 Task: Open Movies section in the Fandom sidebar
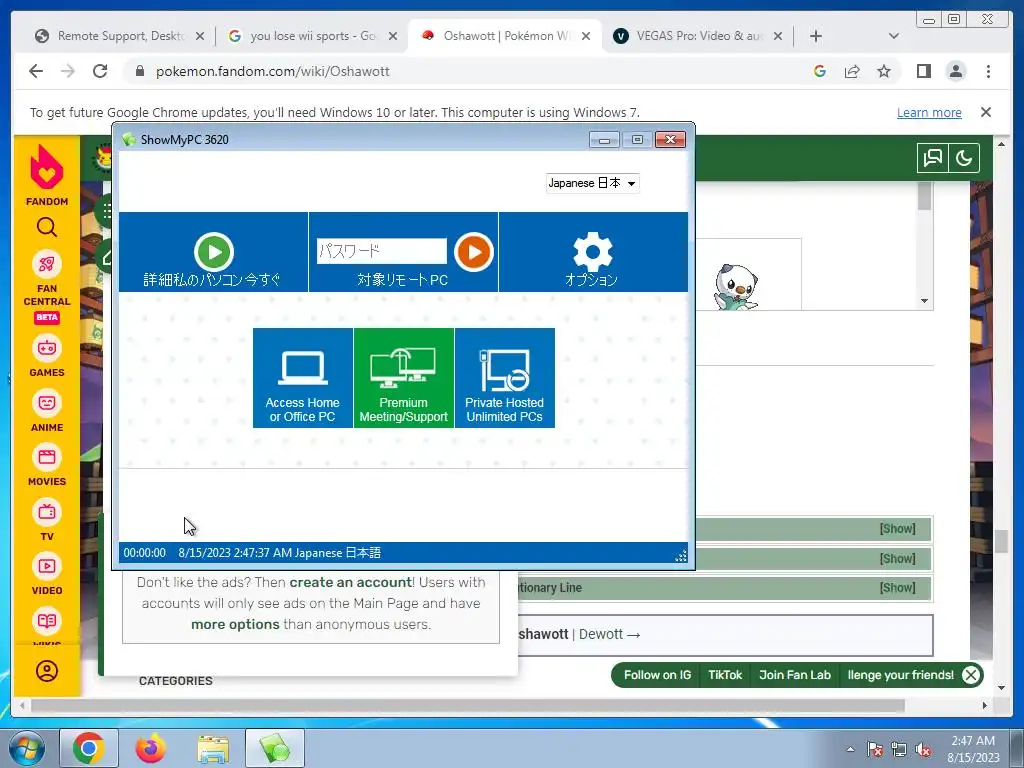pyautogui.click(x=47, y=466)
